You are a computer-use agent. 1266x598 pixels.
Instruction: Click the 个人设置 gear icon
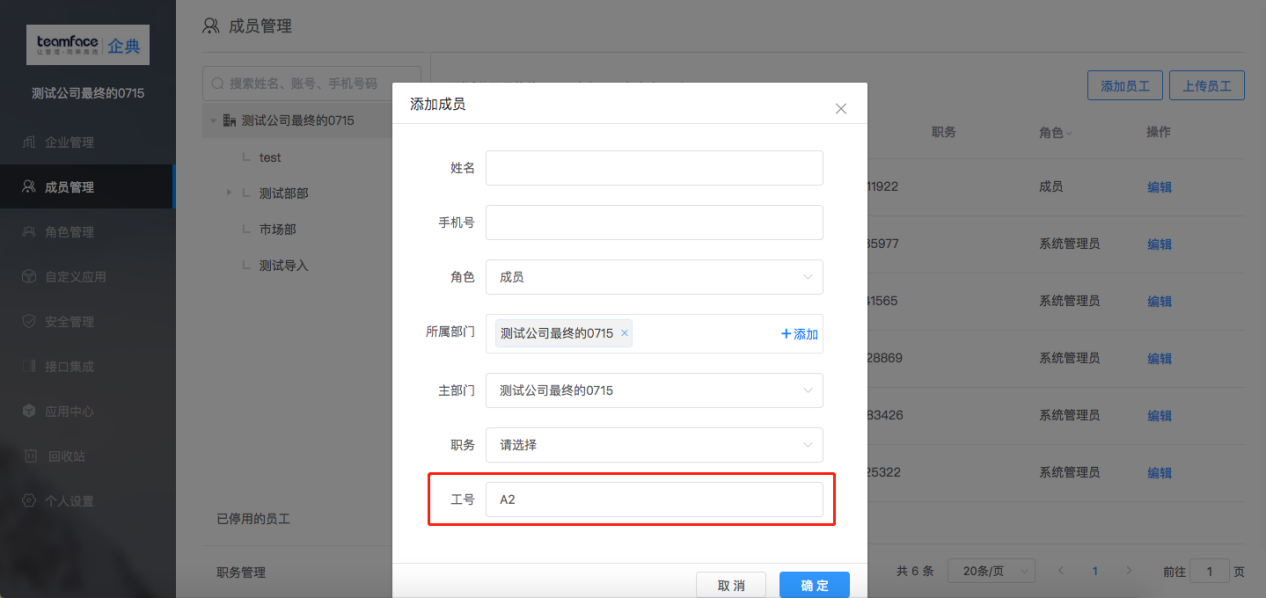click(x=29, y=501)
